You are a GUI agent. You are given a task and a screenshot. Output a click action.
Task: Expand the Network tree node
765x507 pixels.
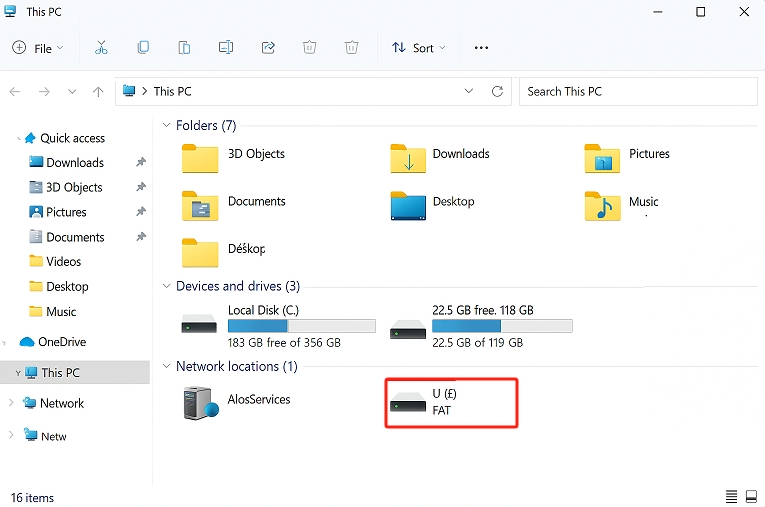point(11,403)
